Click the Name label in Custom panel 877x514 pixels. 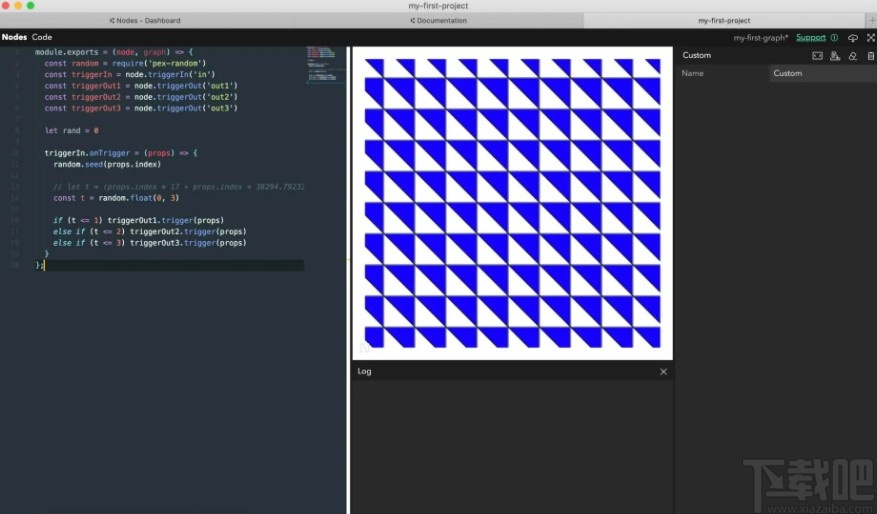(692, 73)
